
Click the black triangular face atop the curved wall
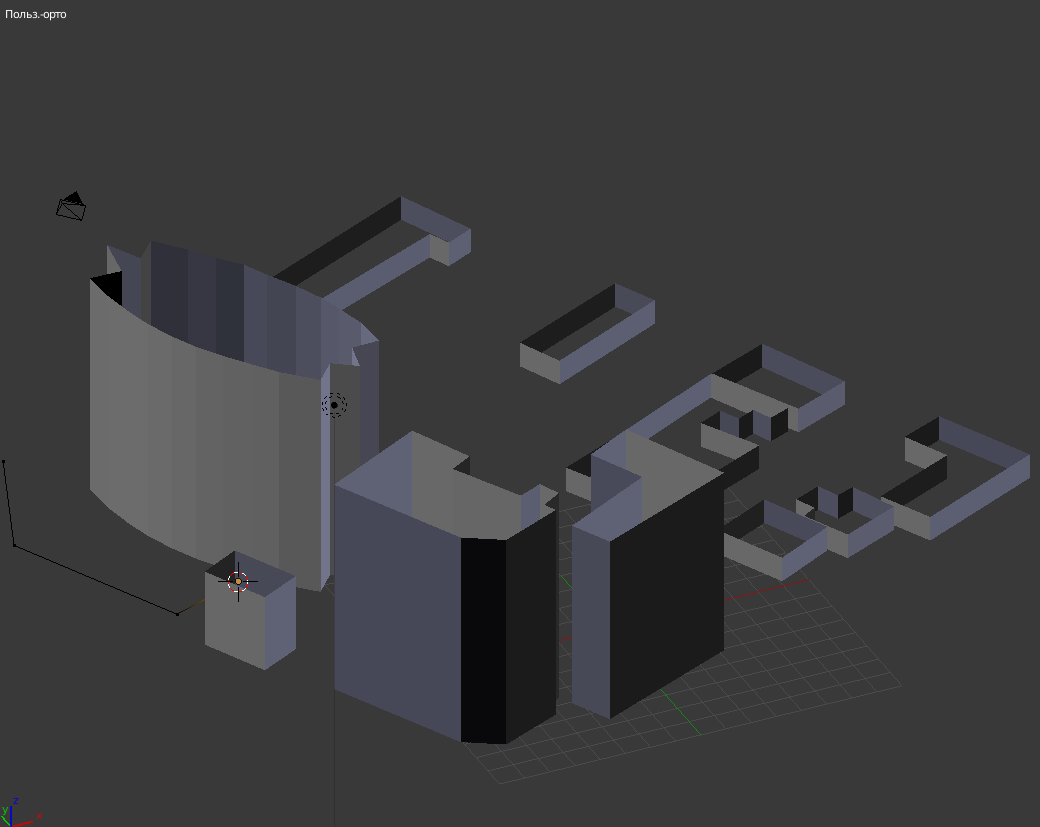click(108, 288)
